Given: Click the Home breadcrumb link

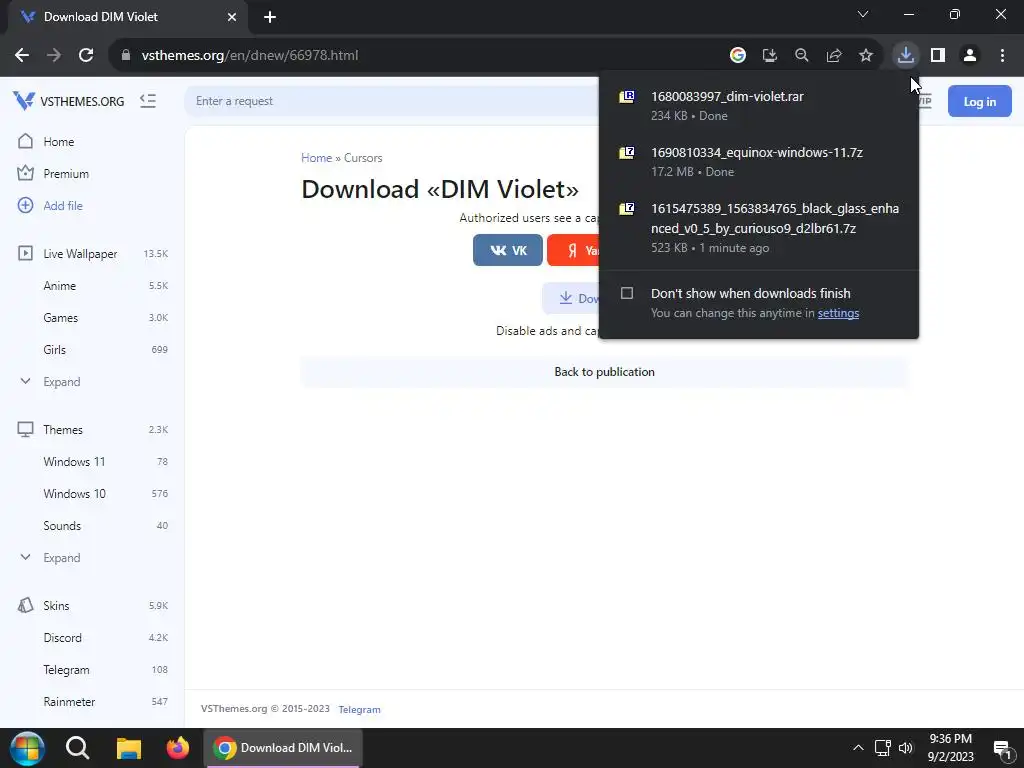Looking at the screenshot, I should pyautogui.click(x=316, y=157).
